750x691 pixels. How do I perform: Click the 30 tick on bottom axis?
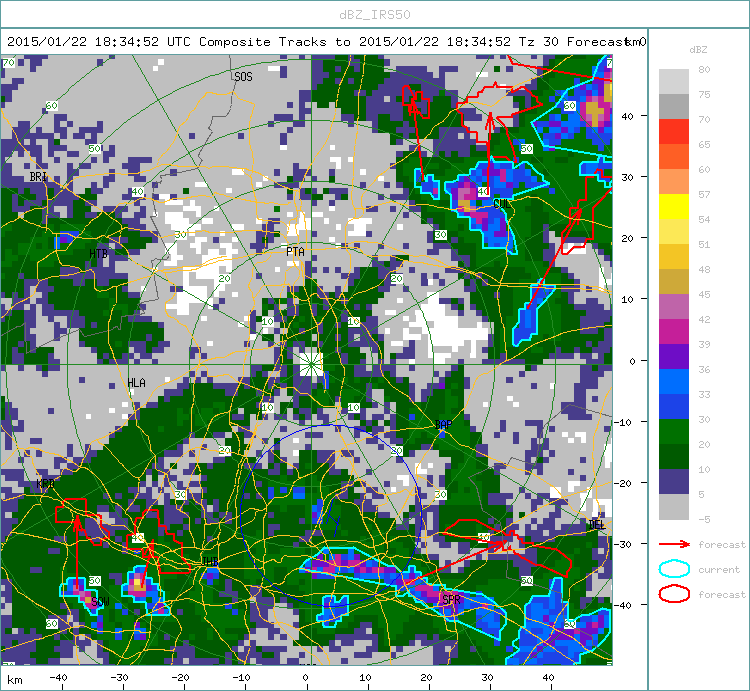point(487,677)
